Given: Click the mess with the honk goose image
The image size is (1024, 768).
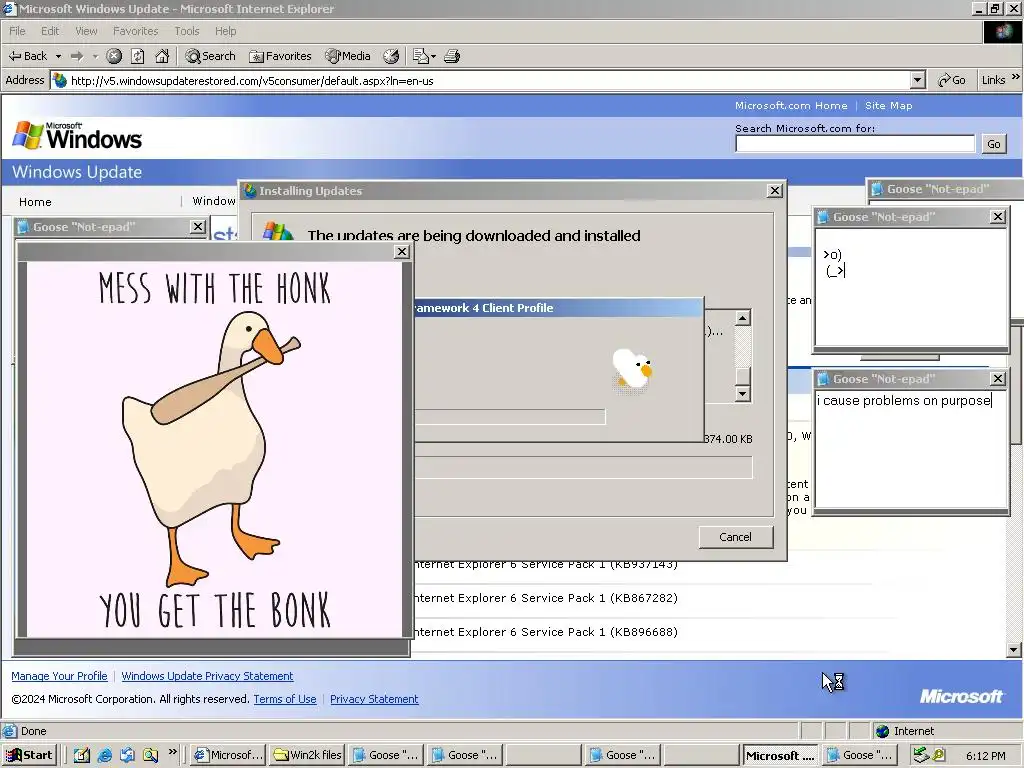Looking at the screenshot, I should click(215, 449).
